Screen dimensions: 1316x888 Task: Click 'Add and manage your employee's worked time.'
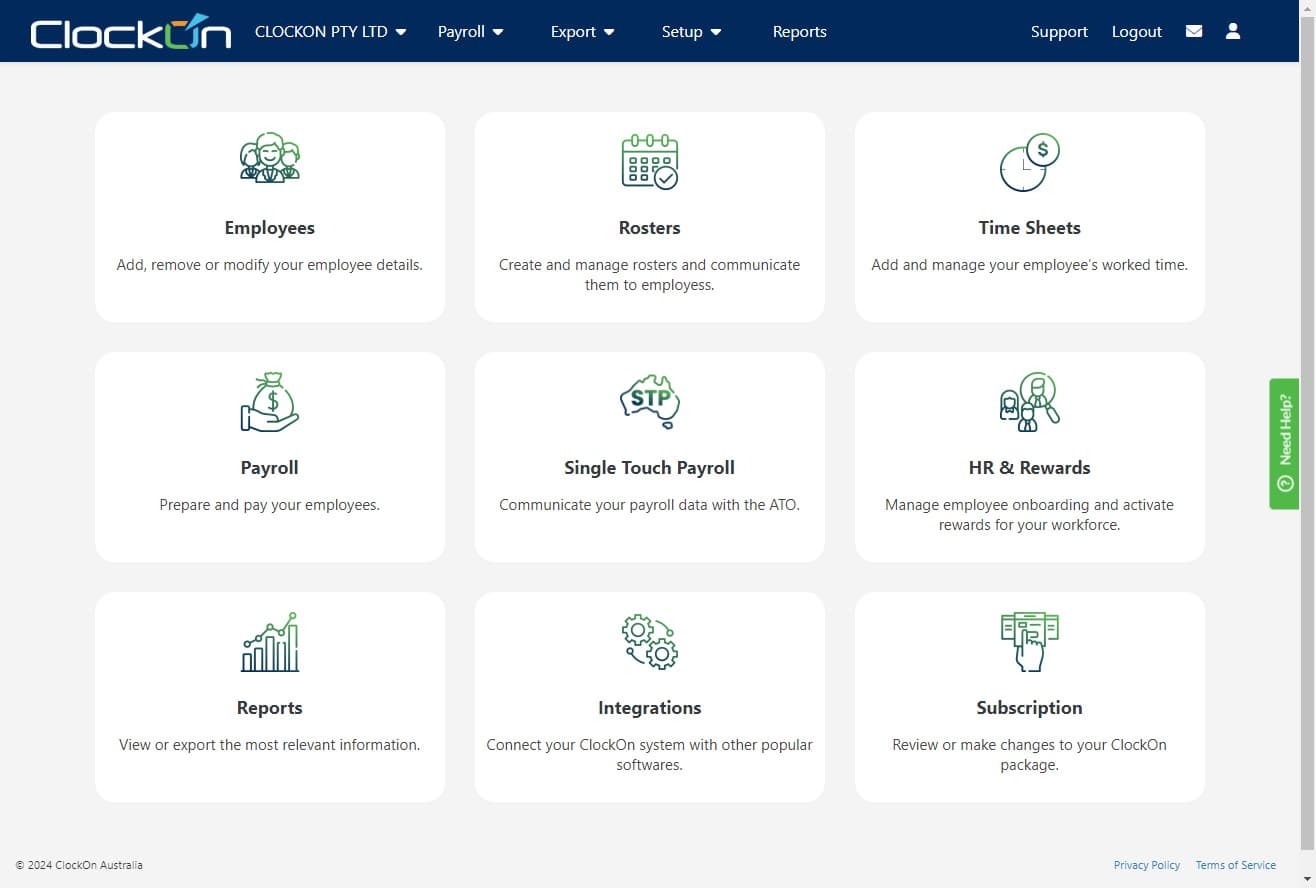1030,265
